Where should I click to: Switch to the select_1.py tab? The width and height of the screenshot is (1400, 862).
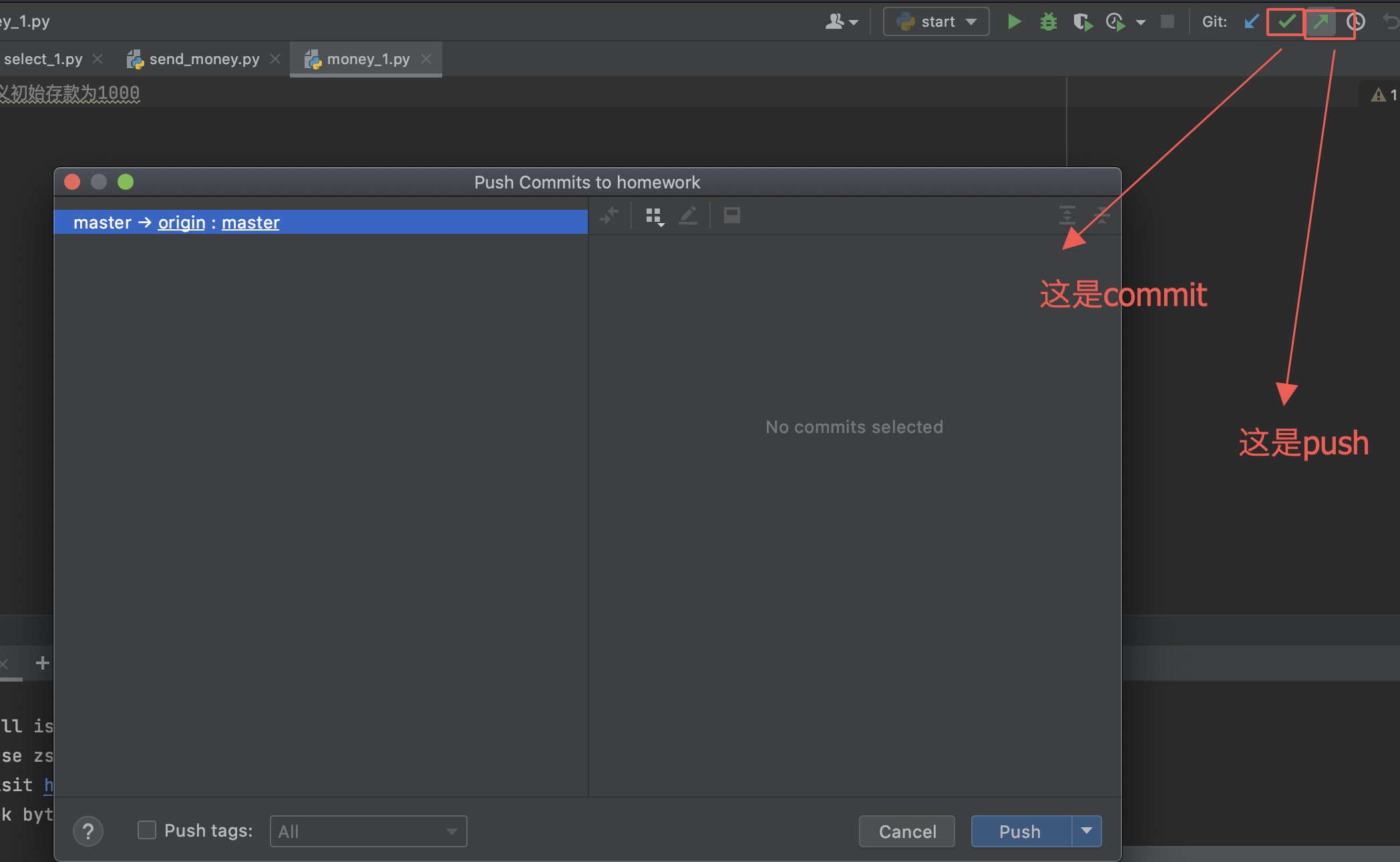click(43, 59)
